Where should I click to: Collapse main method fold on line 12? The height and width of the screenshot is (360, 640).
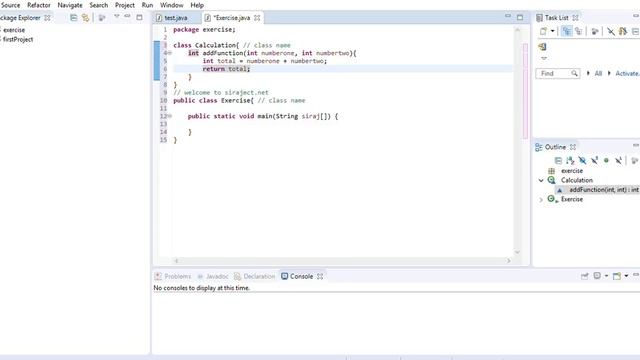[170, 116]
